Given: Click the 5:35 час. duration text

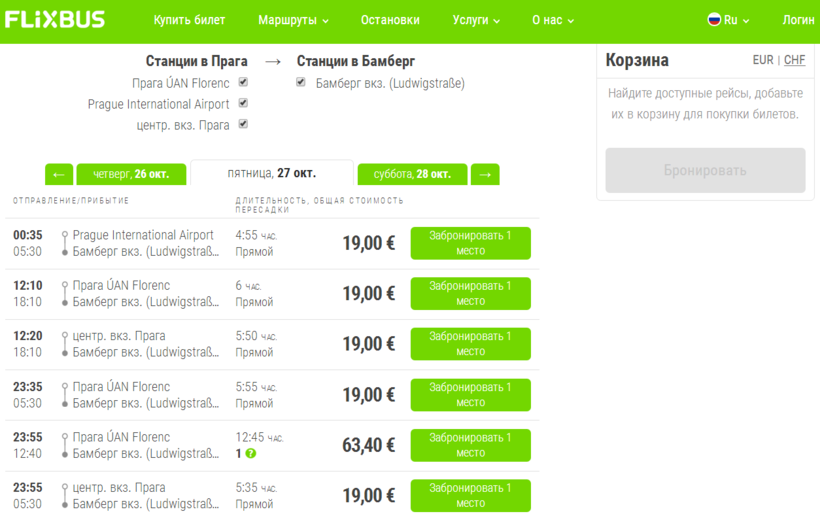Looking at the screenshot, I should (x=256, y=488).
